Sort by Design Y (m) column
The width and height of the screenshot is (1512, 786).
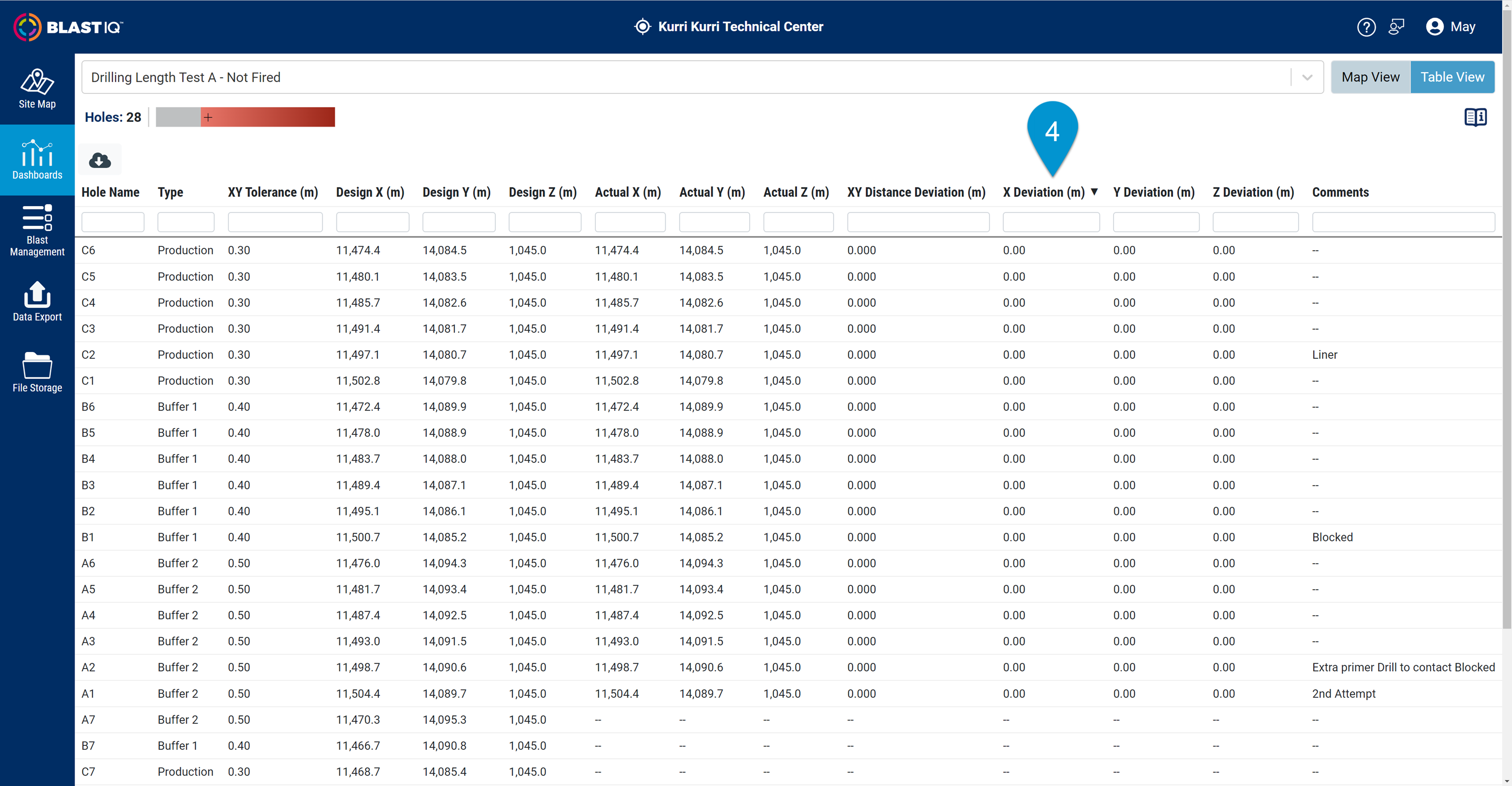click(457, 192)
